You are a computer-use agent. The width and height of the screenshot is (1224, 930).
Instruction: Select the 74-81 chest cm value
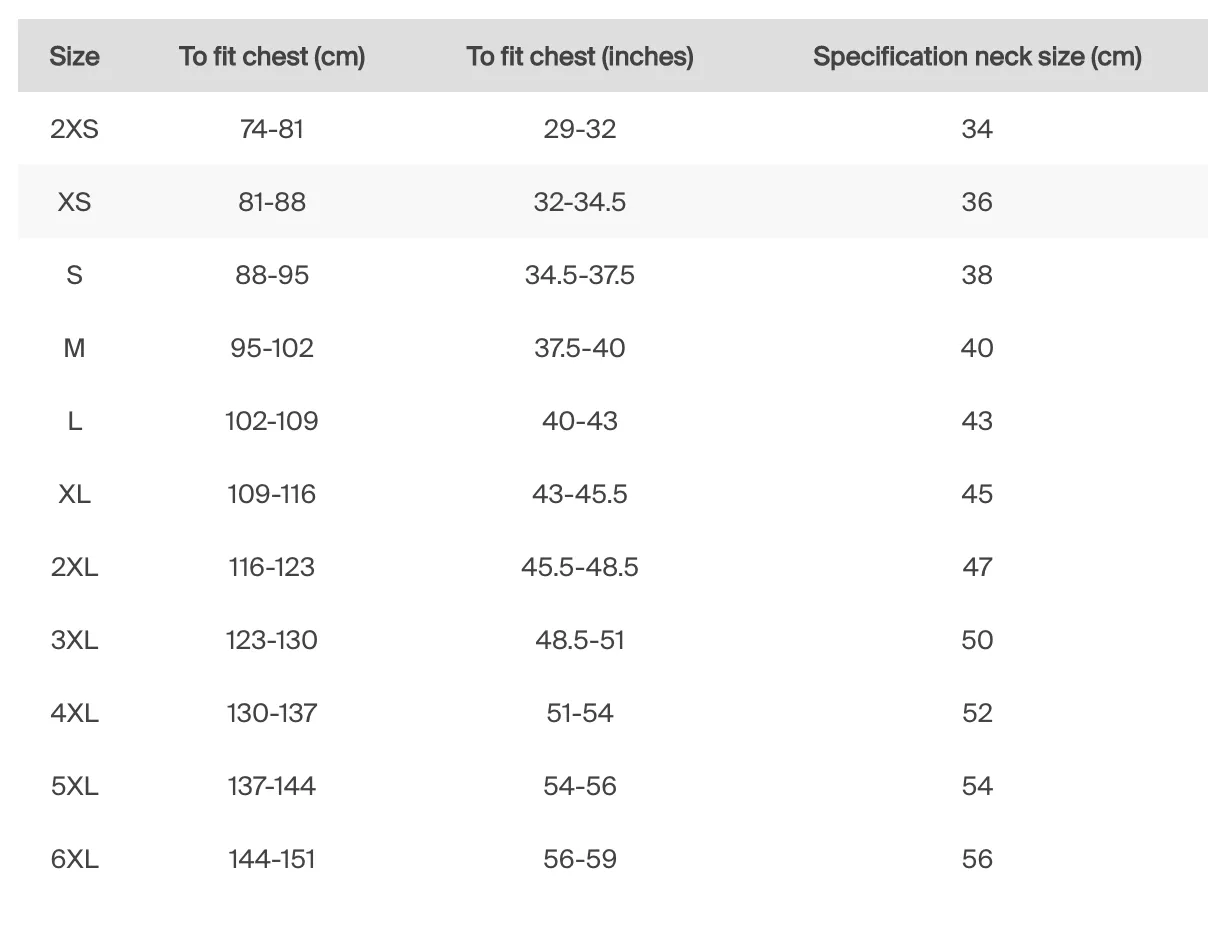coord(272,129)
